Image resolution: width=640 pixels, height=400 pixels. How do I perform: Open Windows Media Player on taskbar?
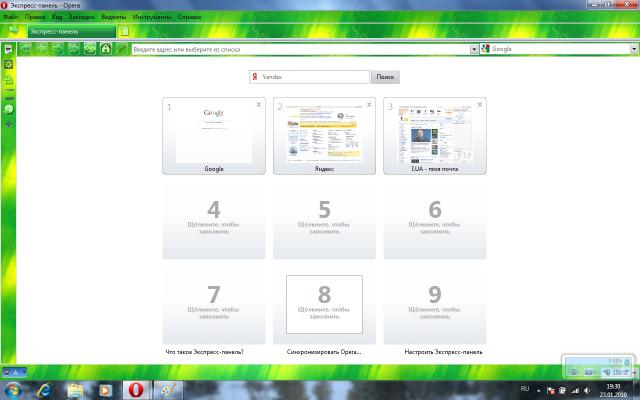(105, 390)
